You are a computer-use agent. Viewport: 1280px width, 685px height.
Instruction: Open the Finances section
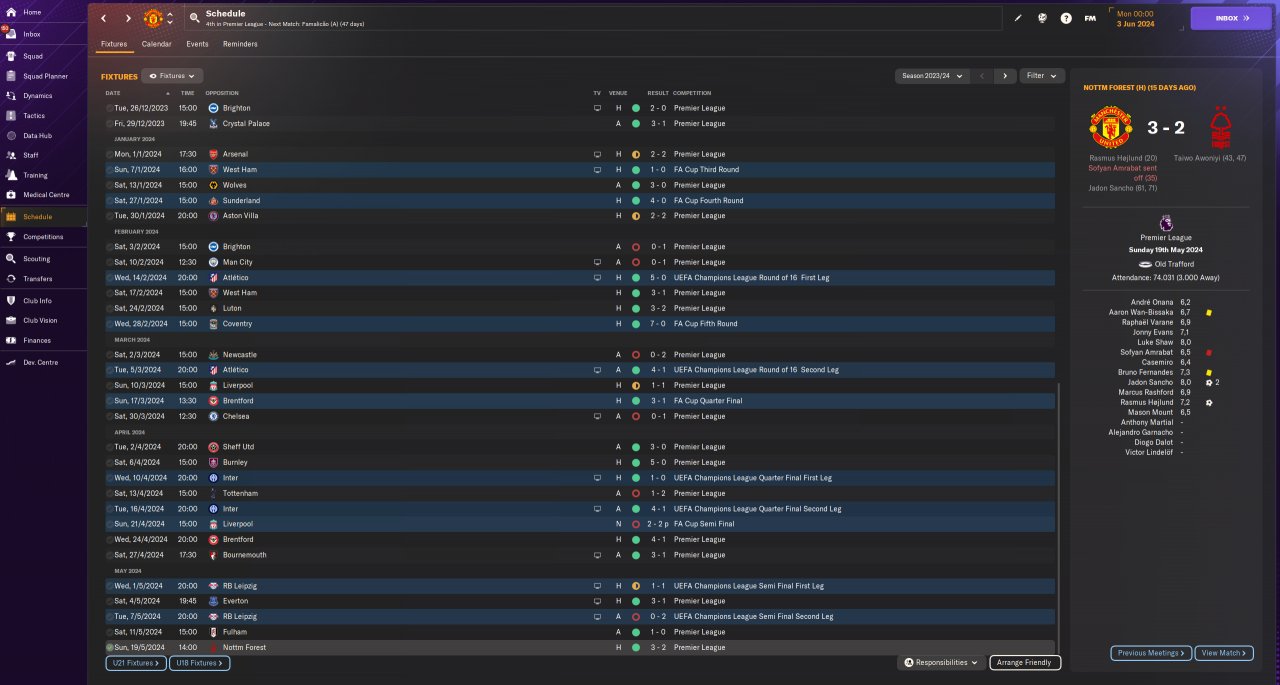43,340
